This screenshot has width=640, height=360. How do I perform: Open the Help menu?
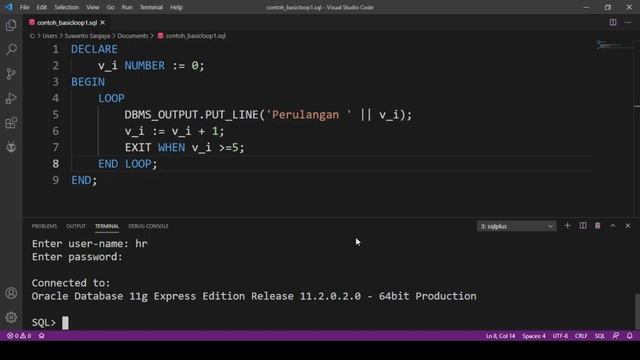coord(176,7)
